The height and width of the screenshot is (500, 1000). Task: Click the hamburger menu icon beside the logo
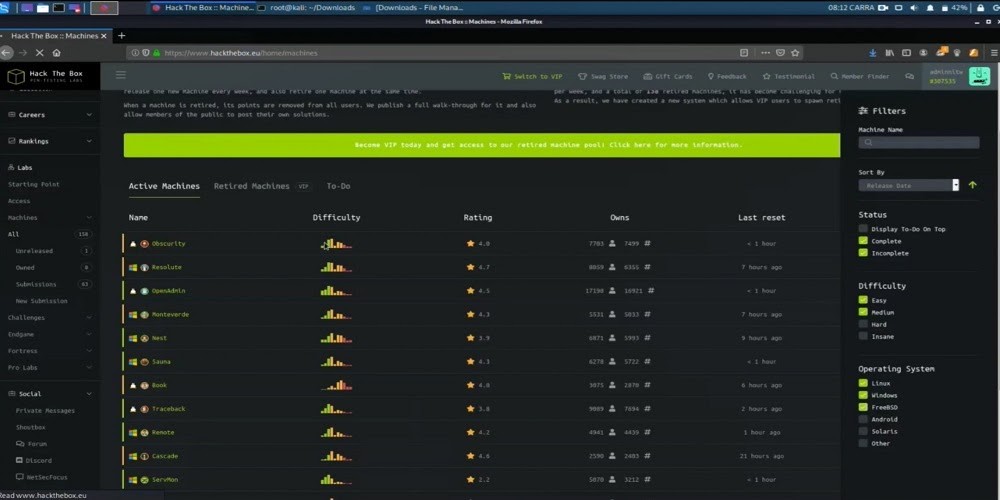point(121,75)
